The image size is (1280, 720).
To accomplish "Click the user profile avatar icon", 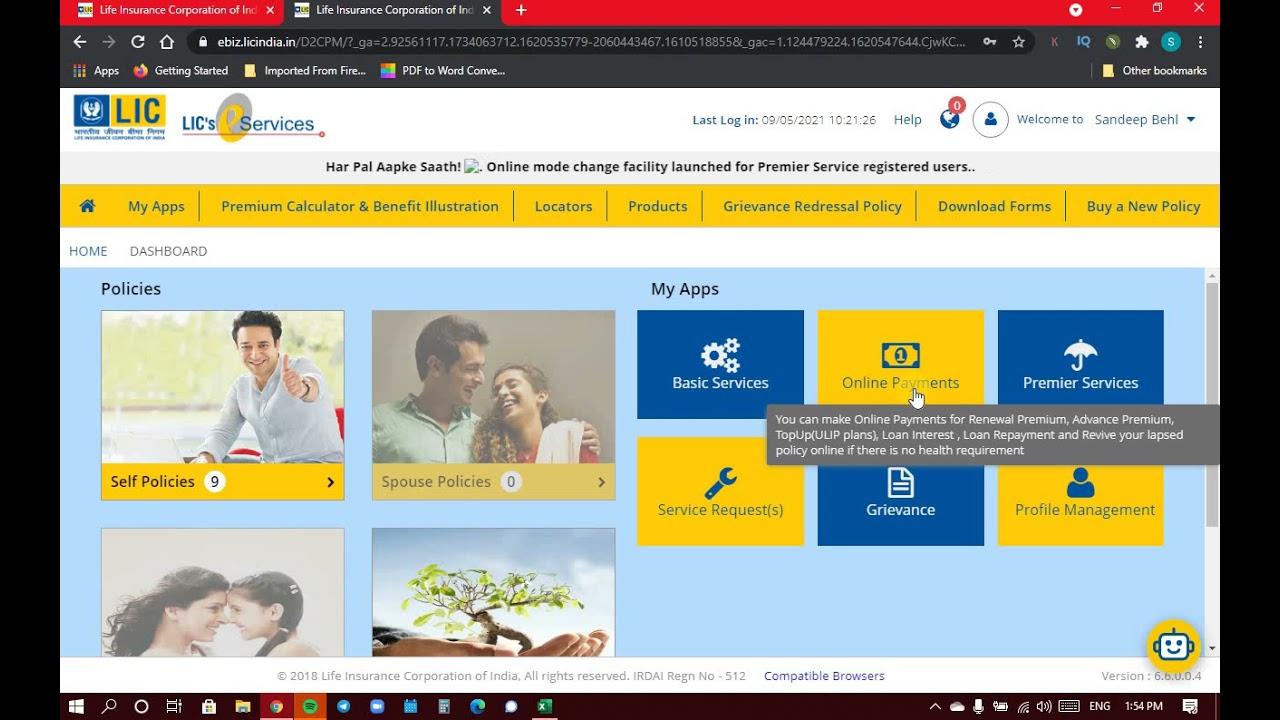I will pyautogui.click(x=990, y=119).
